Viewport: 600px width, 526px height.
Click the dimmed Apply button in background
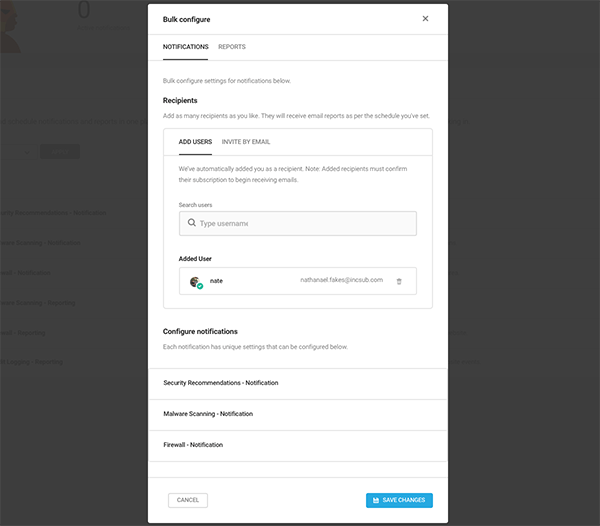click(60, 152)
